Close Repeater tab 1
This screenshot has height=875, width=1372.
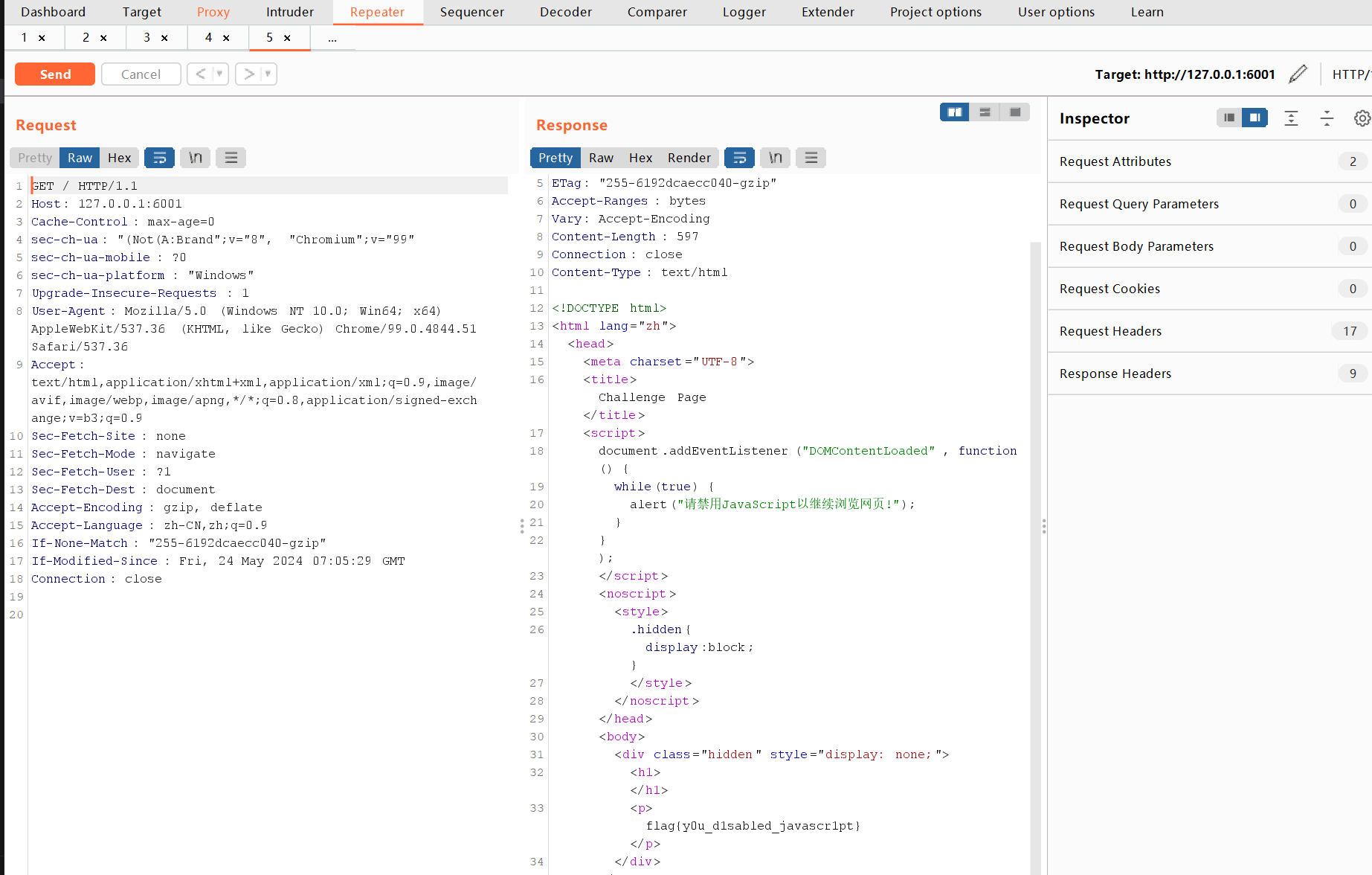42,38
